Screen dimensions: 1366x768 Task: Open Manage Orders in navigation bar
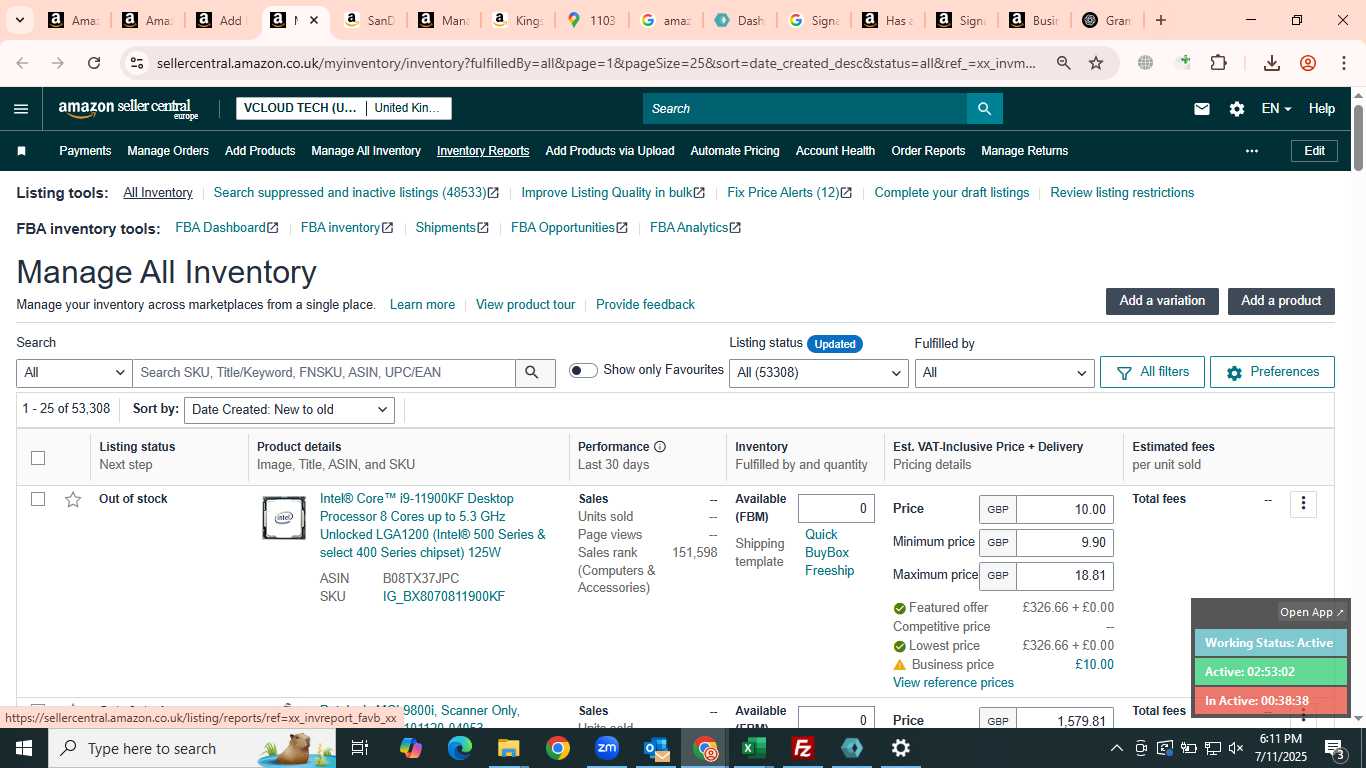click(x=168, y=151)
